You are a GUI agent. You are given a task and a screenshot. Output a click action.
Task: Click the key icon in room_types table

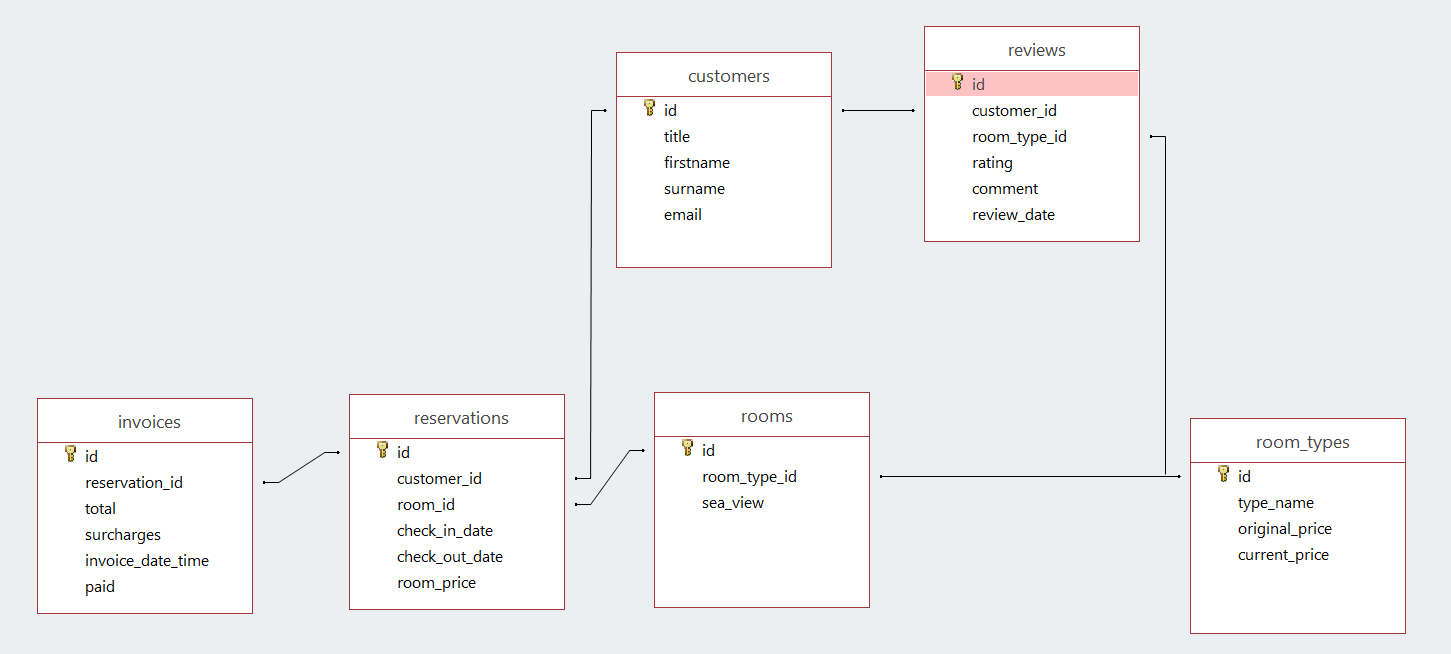[x=1223, y=475]
